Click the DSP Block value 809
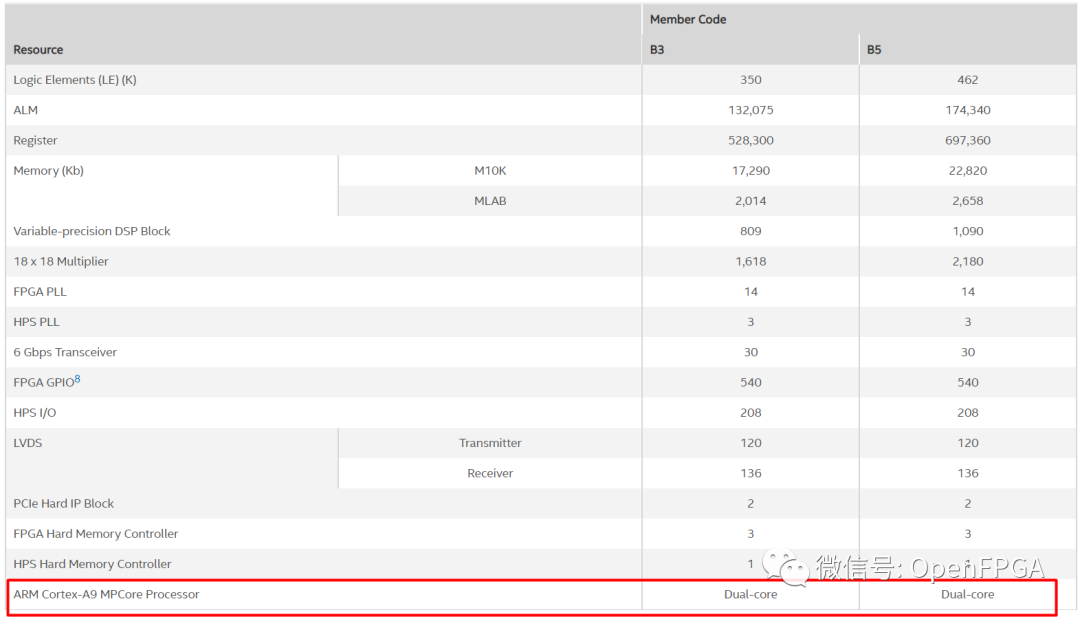Viewport: 1080px width, 619px height. point(751,231)
